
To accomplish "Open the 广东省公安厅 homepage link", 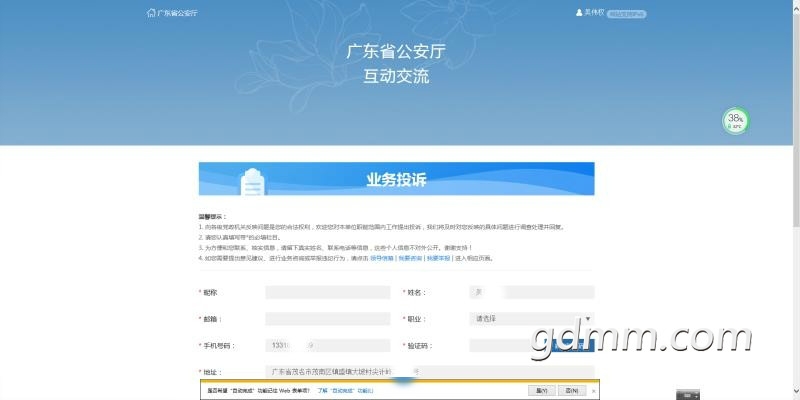I will 177,13.
